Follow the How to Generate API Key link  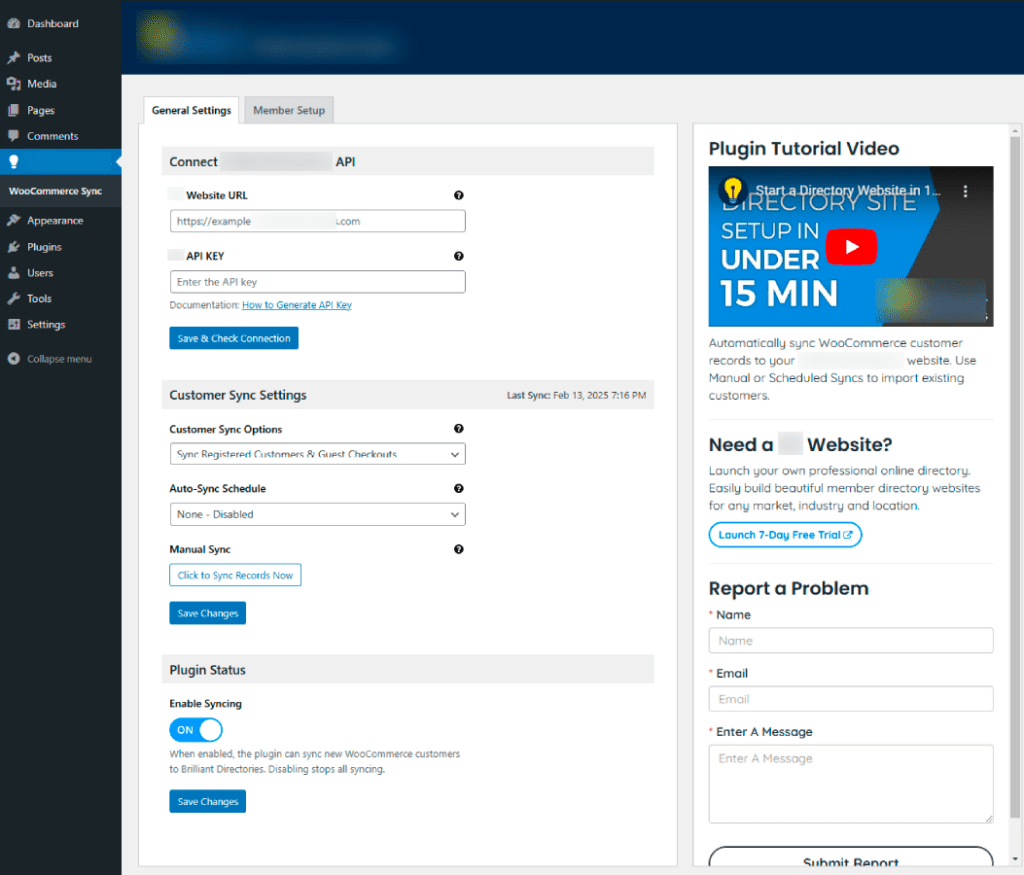(x=296, y=305)
